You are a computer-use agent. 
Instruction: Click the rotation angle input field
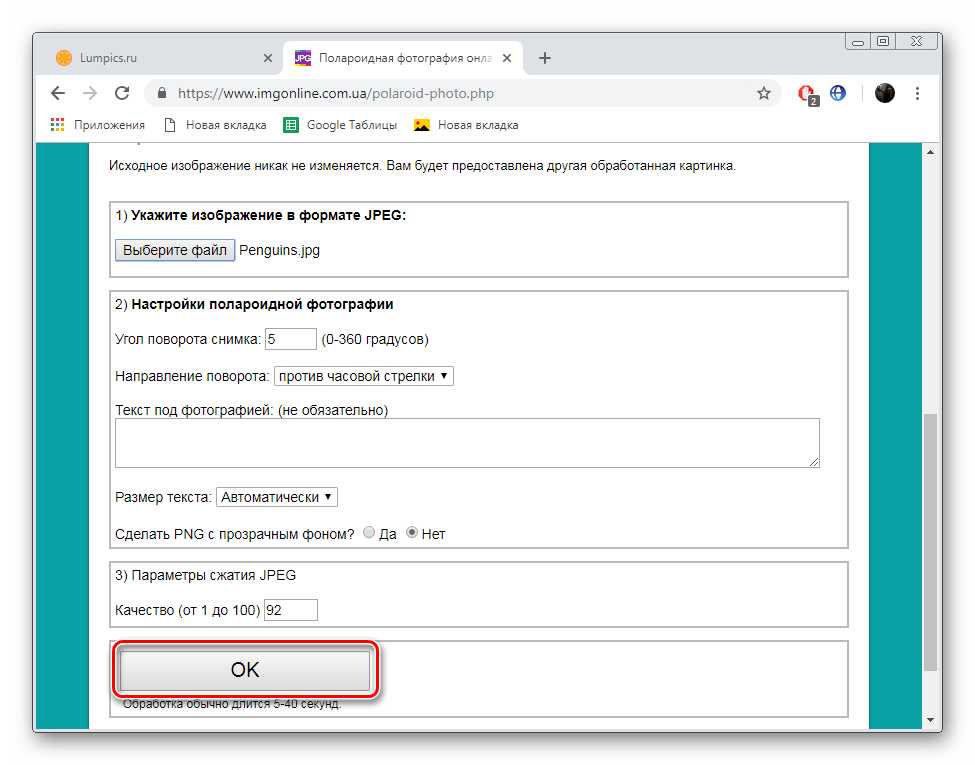pyautogui.click(x=291, y=339)
